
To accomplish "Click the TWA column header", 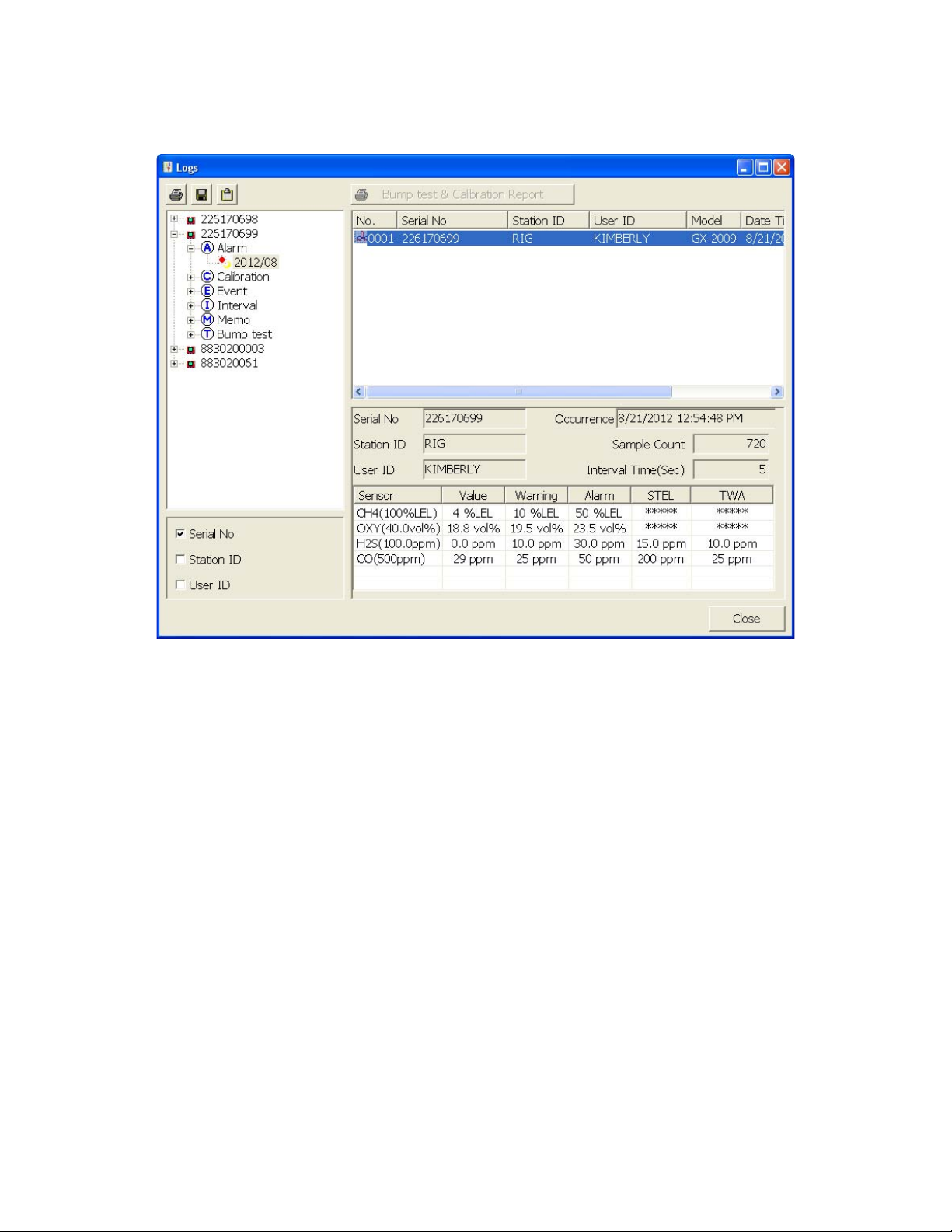I will (731, 496).
